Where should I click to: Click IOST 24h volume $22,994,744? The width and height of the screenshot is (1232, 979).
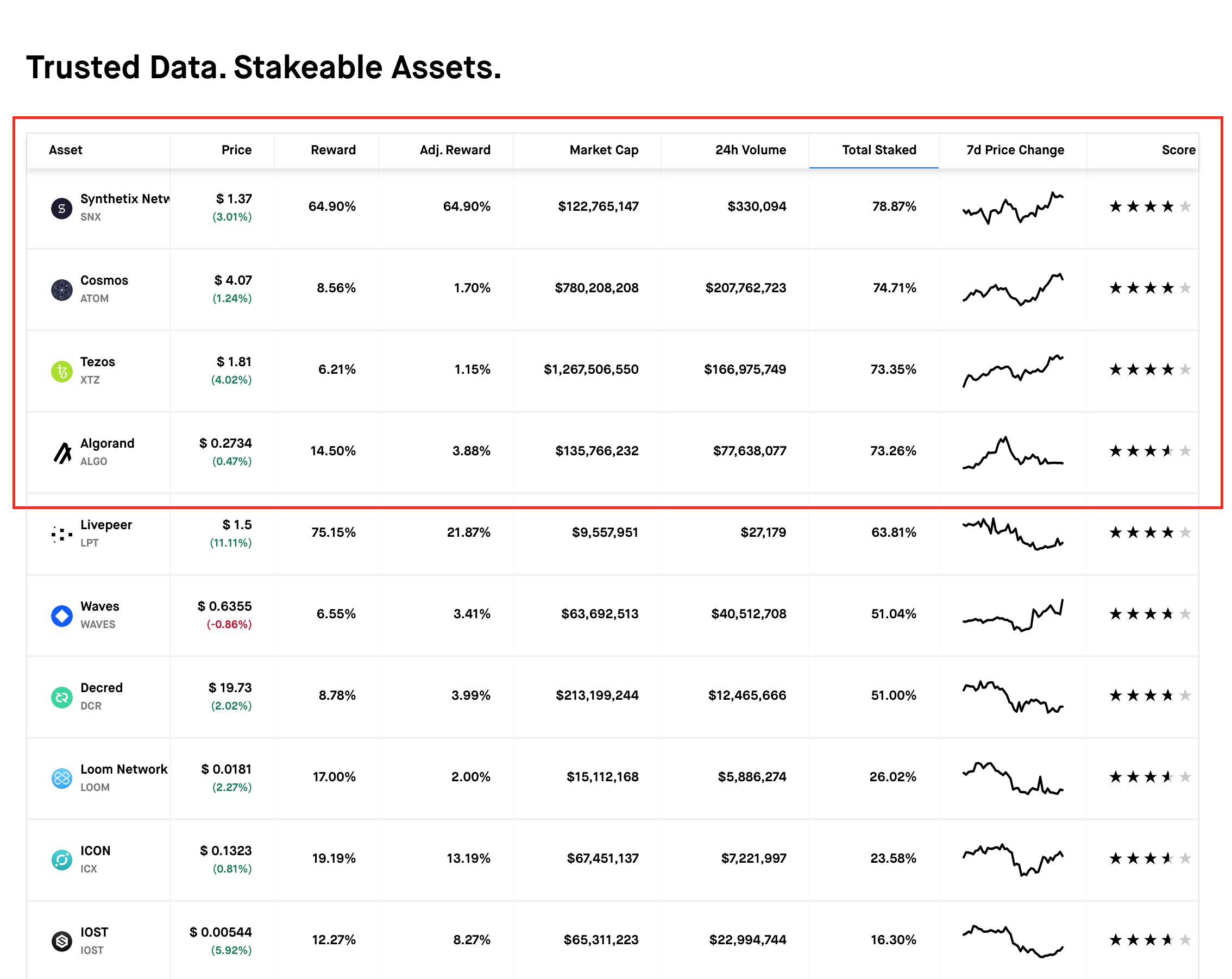pos(747,939)
